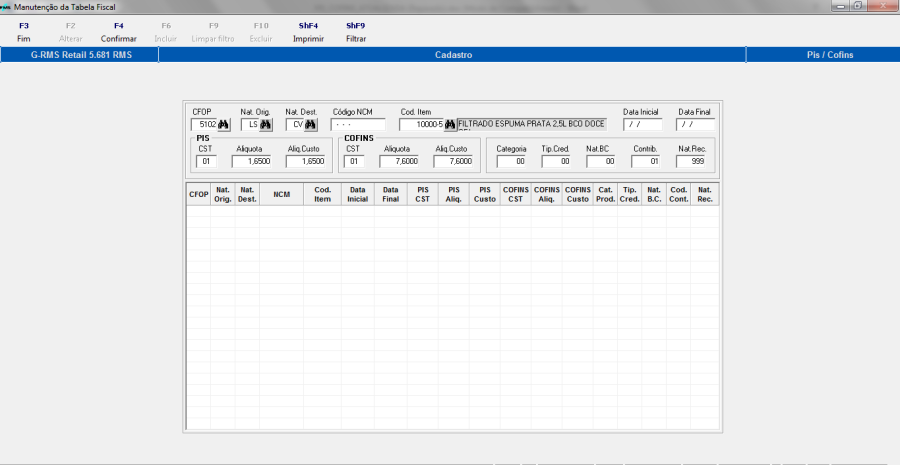Click the F2 Alterar toolbar button

[71, 32]
